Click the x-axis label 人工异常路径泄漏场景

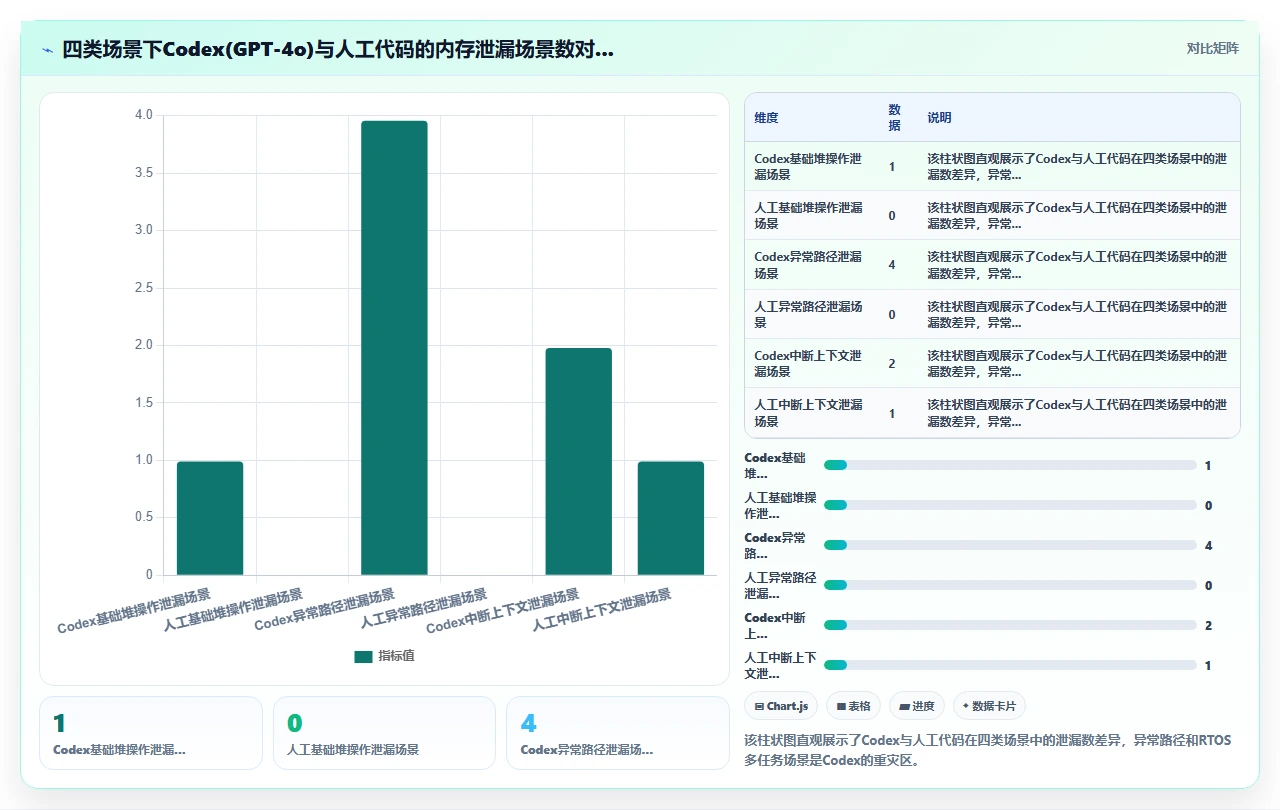coord(423,608)
